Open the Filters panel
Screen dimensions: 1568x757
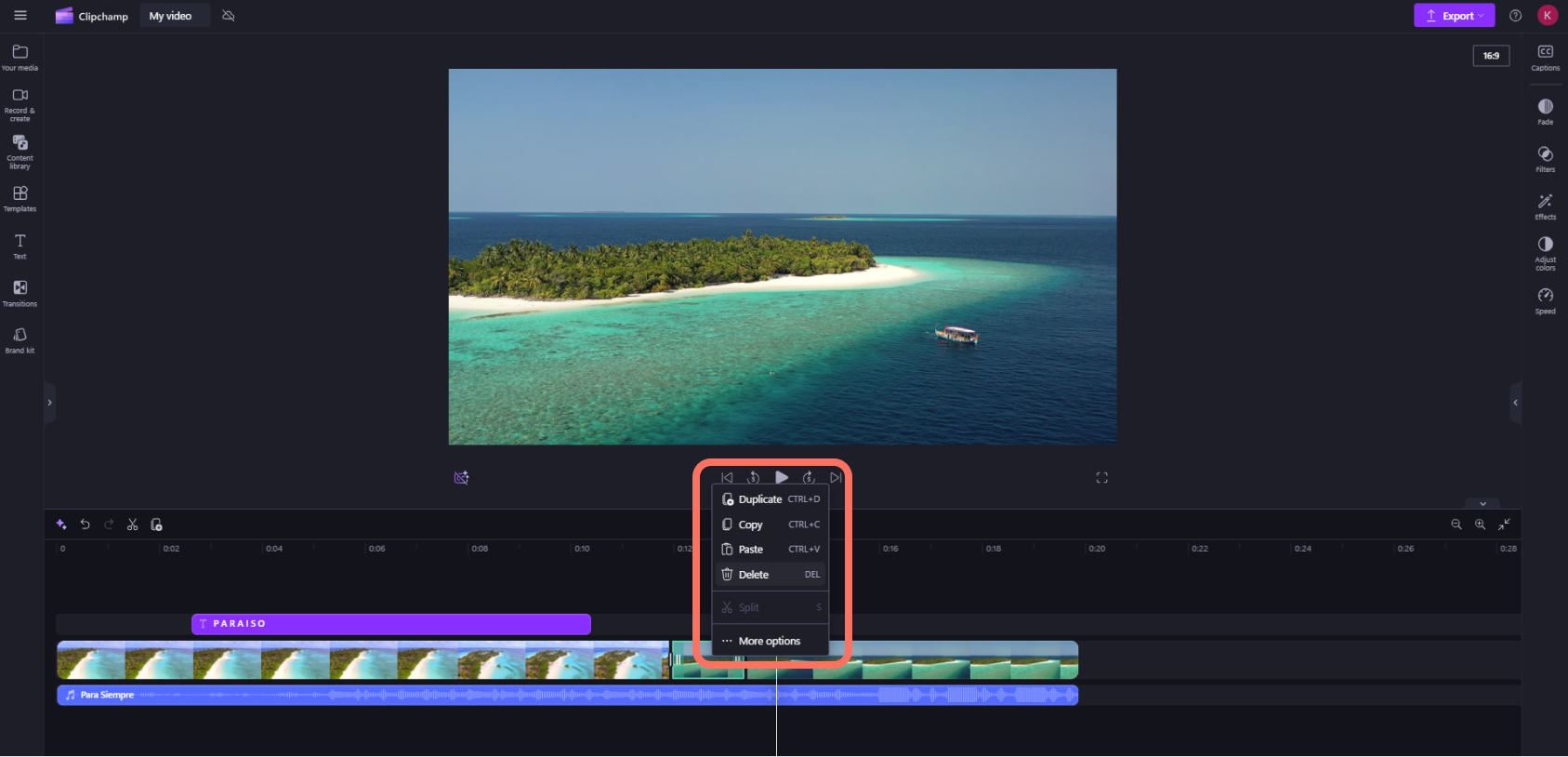point(1546,159)
